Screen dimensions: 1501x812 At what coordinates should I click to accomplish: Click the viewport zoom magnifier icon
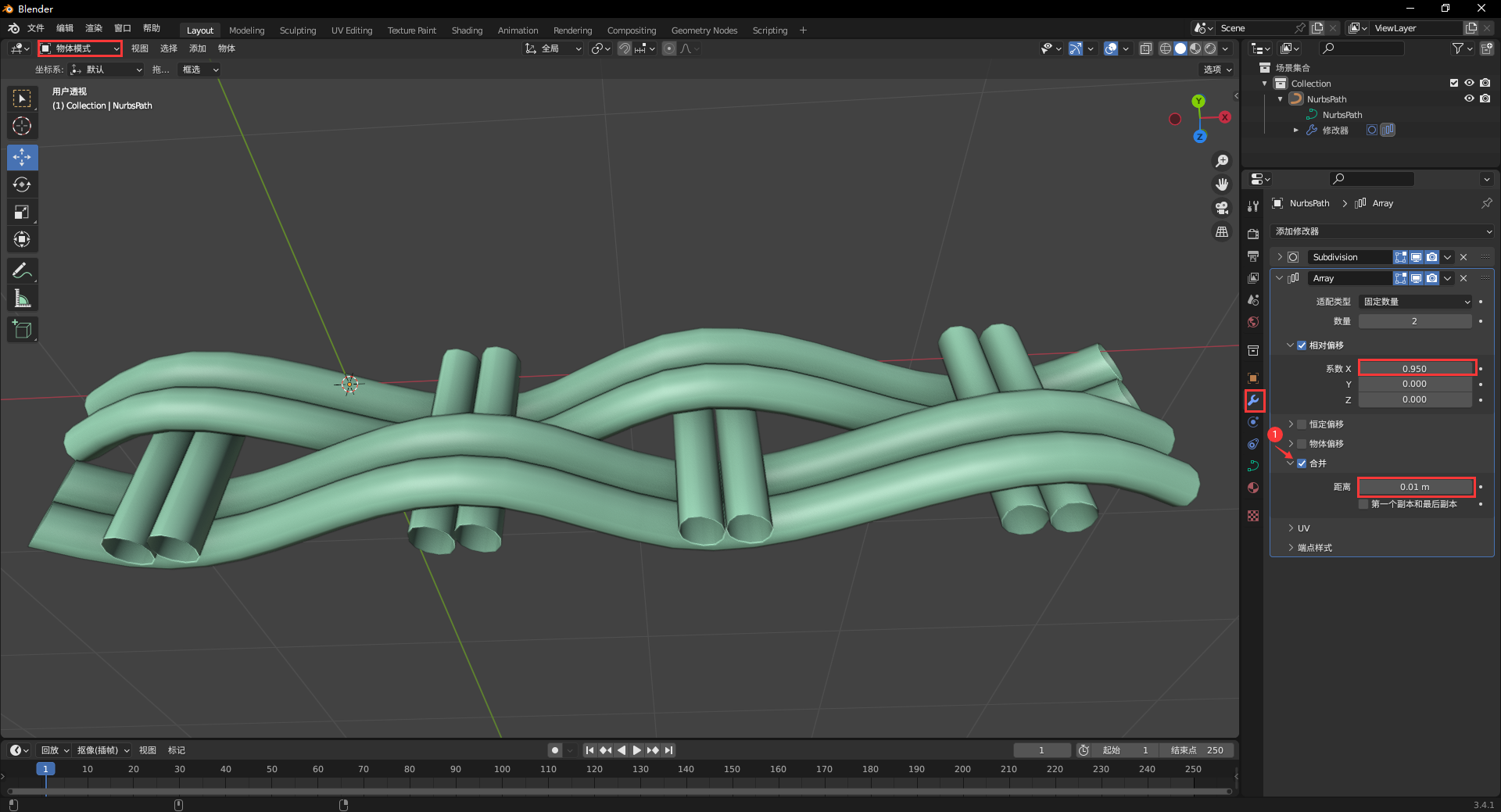coord(1221,161)
